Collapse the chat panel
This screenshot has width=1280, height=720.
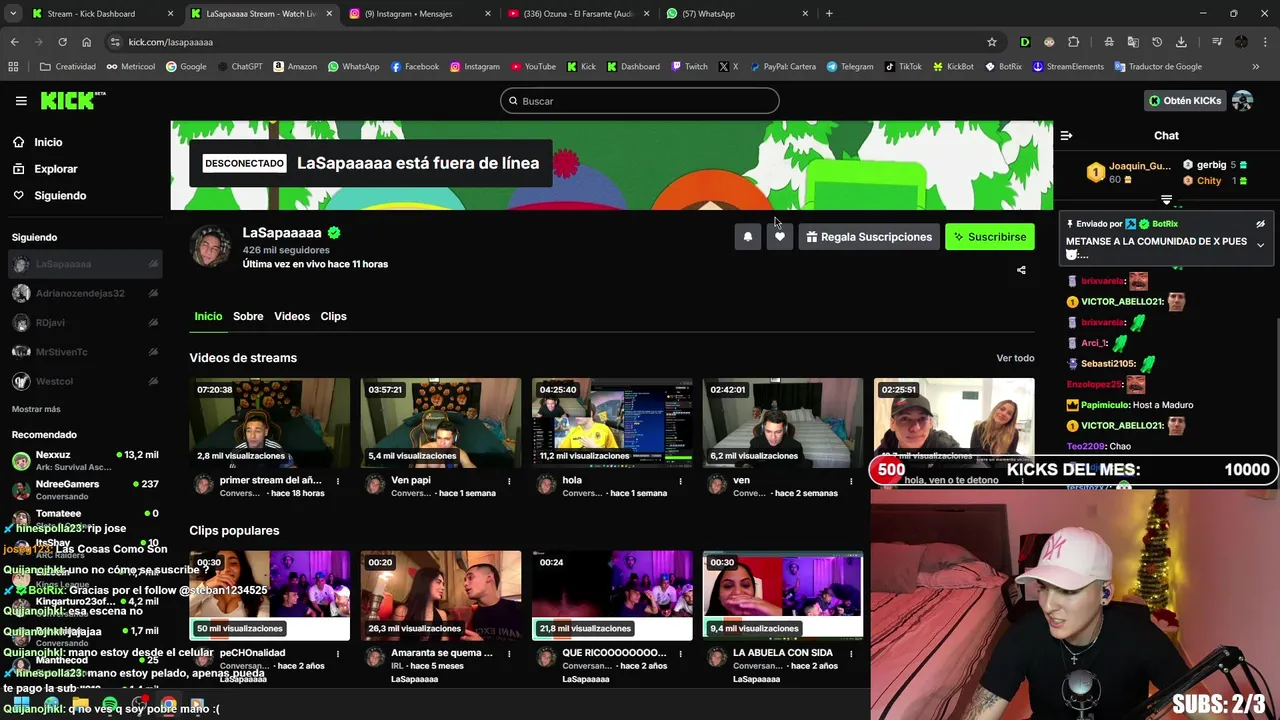[1066, 135]
